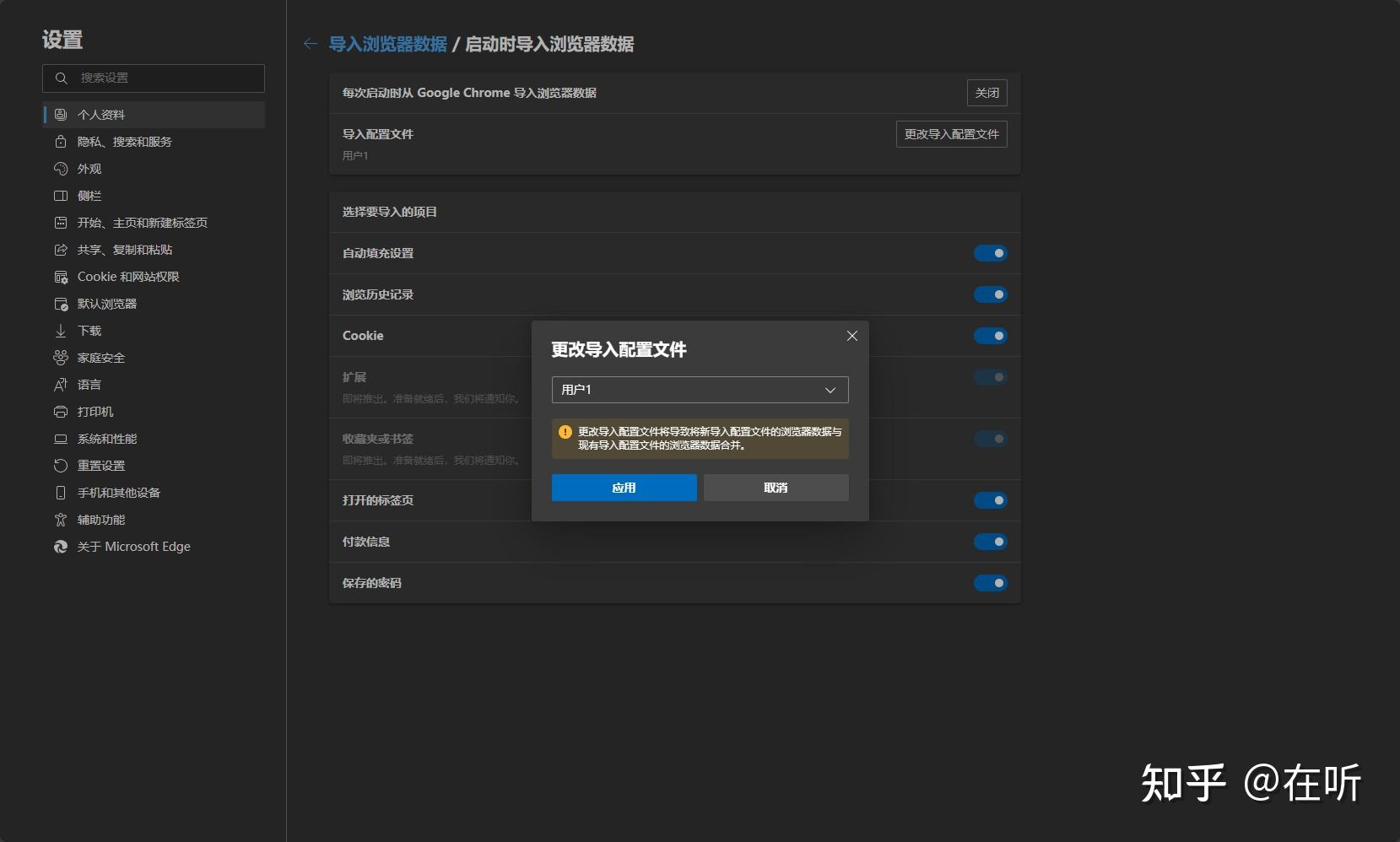Screen dimensions: 1400x842
Task: Open the 个人资料 settings section icon
Action: pos(60,114)
